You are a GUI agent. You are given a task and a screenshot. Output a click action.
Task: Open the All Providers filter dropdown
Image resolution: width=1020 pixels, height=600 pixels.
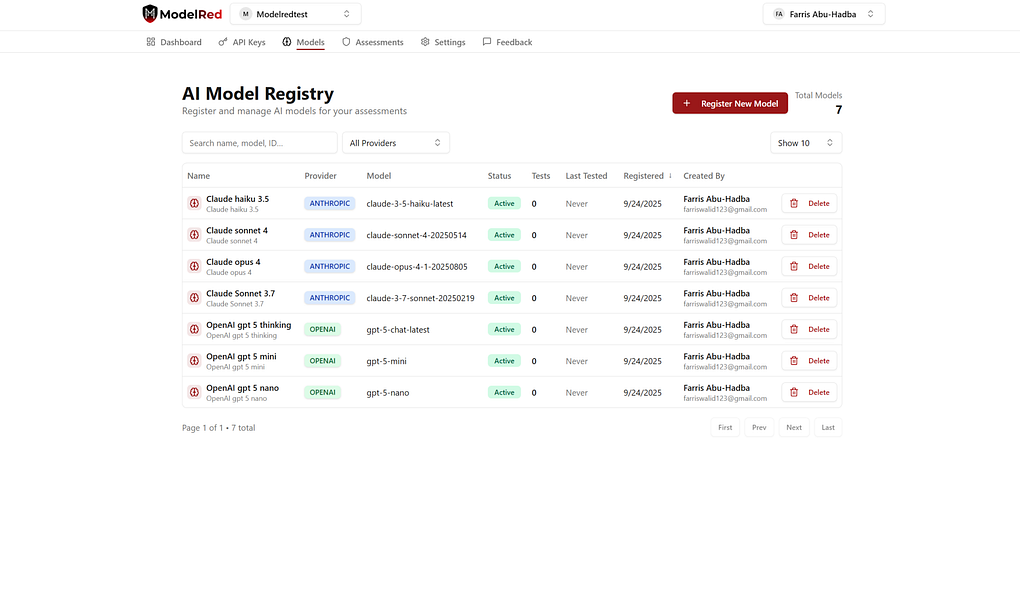point(396,143)
